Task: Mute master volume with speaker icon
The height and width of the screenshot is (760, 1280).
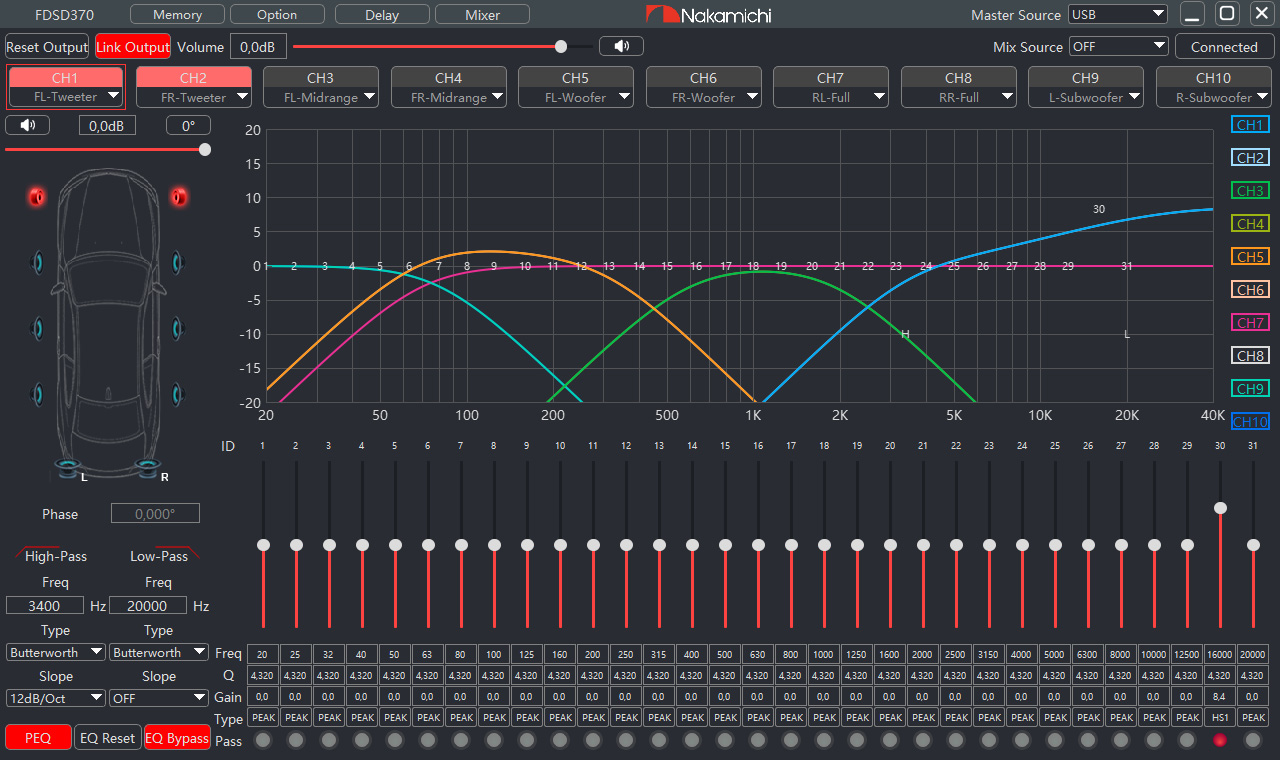Action: click(621, 46)
